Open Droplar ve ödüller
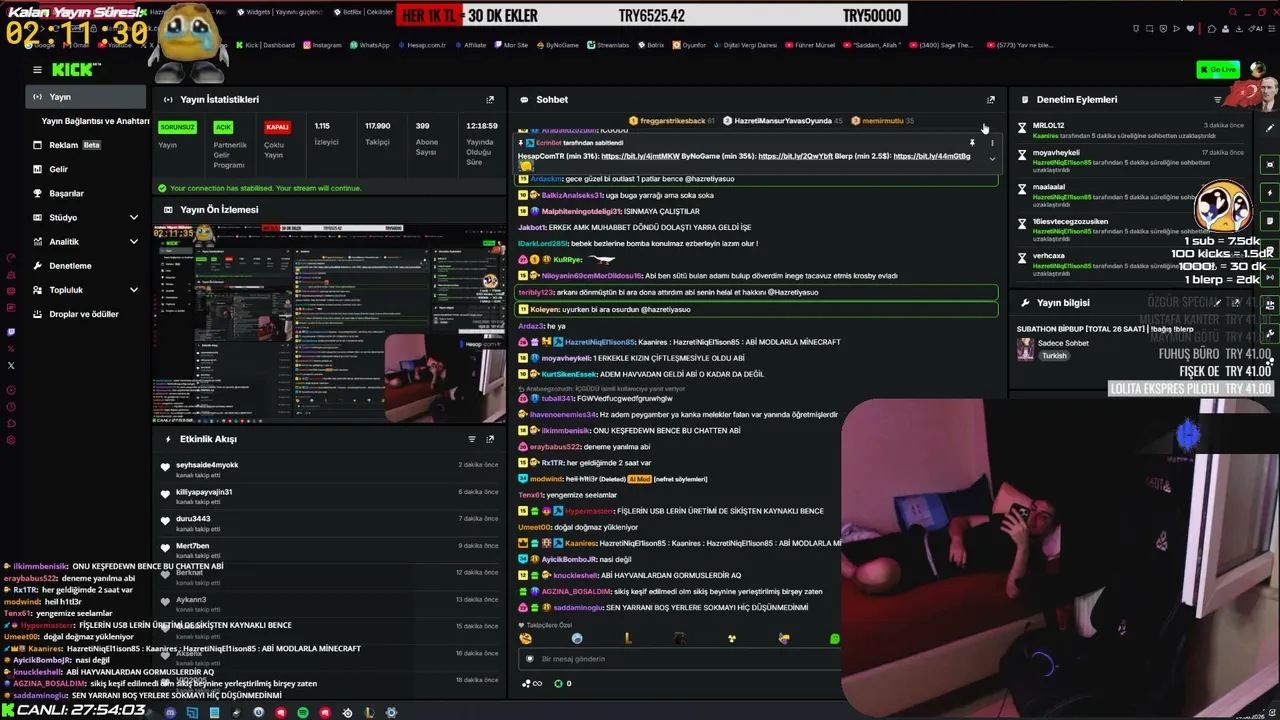The image size is (1280, 720). click(x=86, y=314)
